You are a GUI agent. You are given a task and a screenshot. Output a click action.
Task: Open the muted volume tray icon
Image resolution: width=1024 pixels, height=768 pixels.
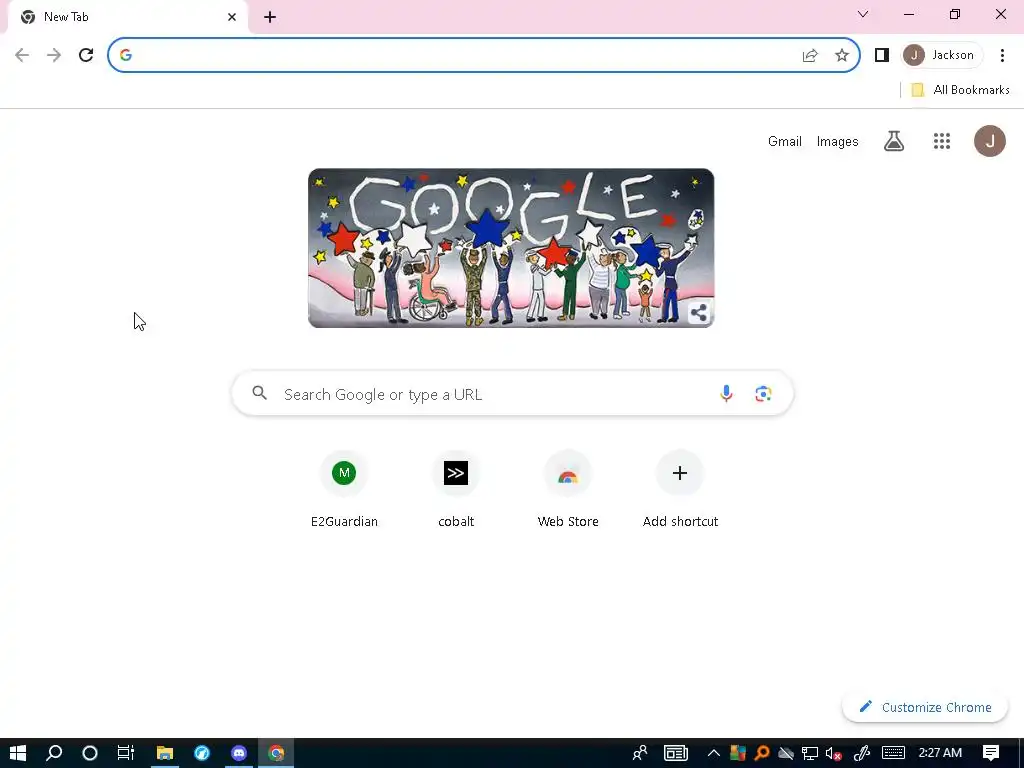833,753
